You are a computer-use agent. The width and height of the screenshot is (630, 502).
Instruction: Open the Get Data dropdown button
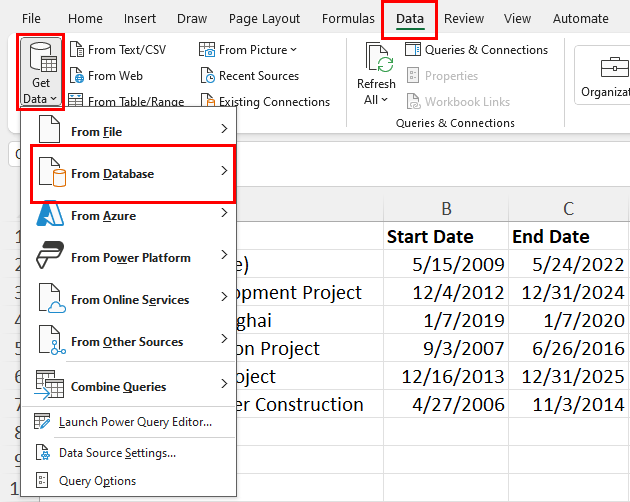pos(41,72)
